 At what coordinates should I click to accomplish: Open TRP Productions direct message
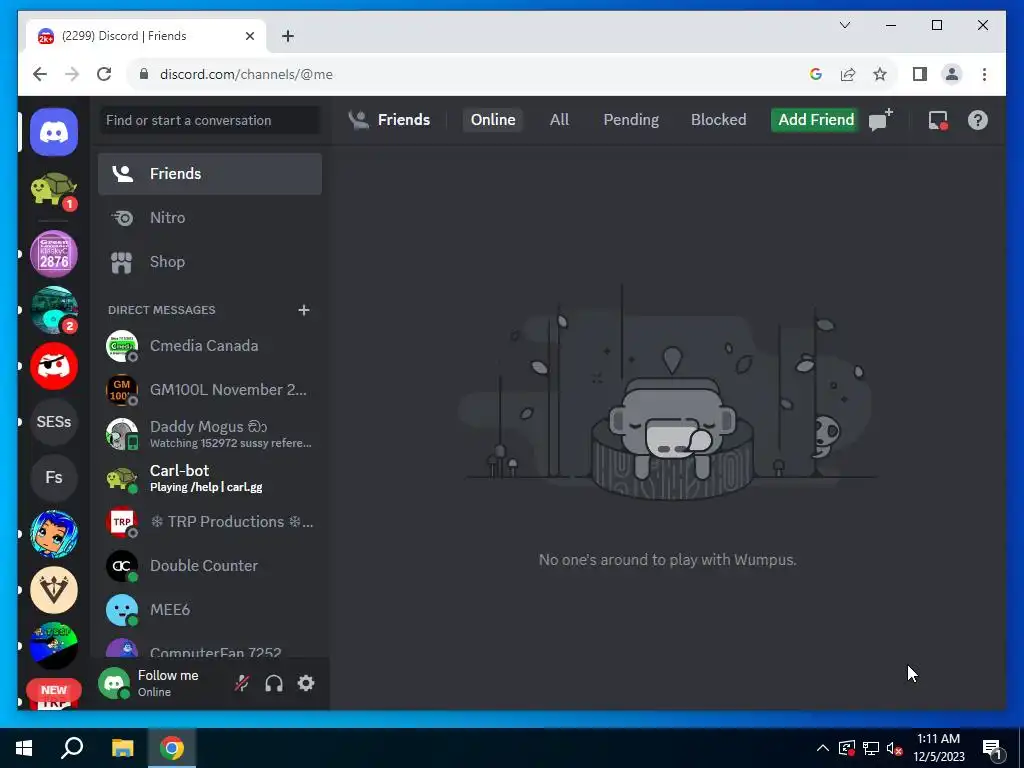(x=210, y=522)
